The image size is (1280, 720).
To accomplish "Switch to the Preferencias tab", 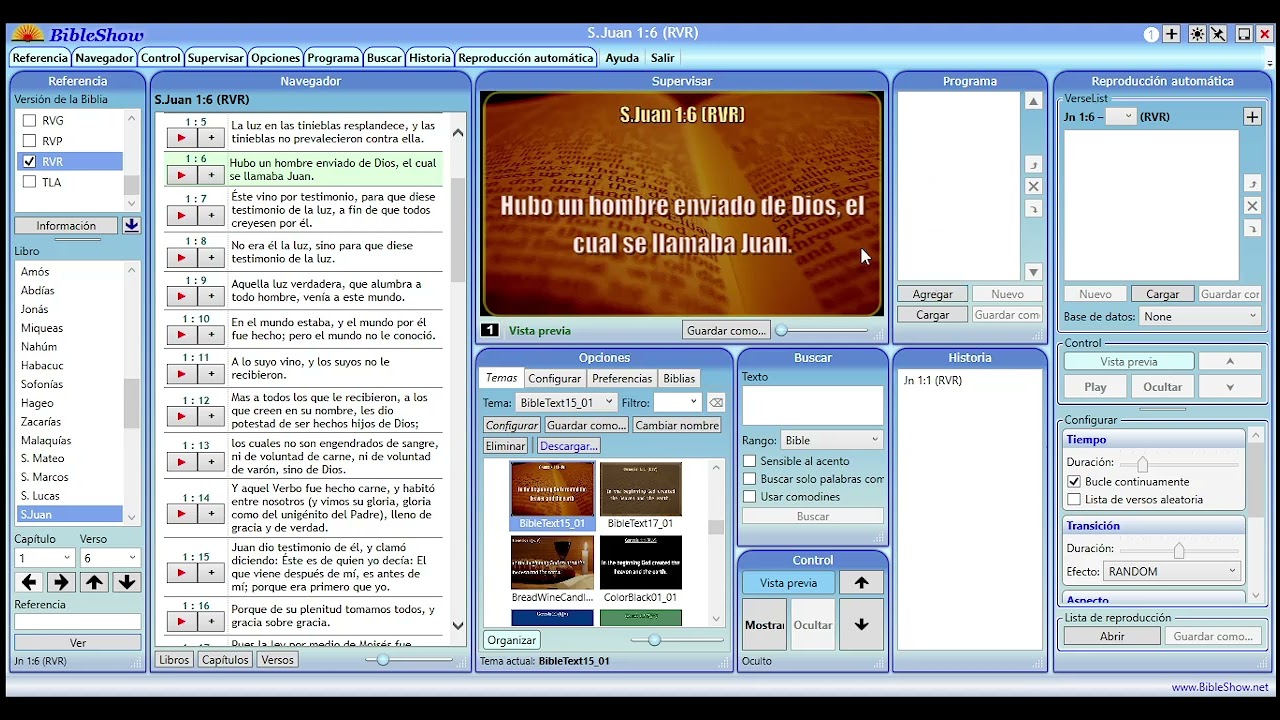I will tap(622, 378).
